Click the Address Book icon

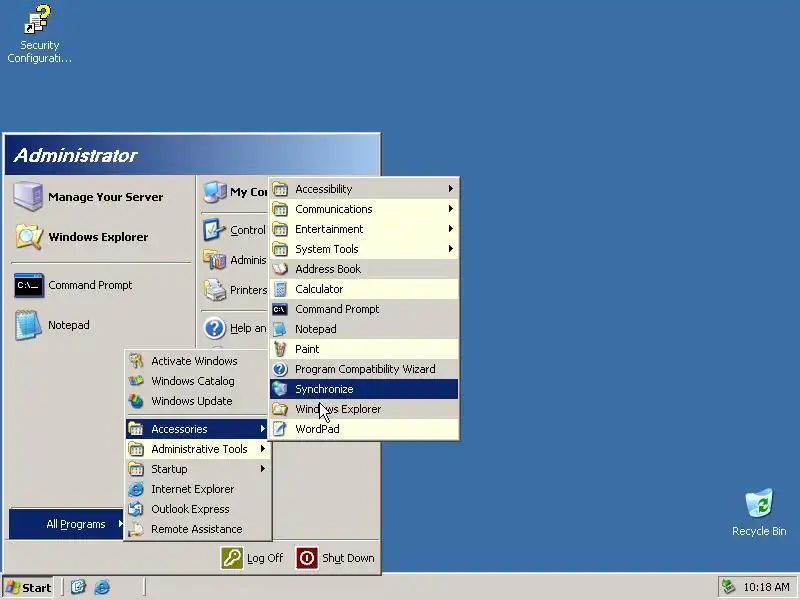pos(280,269)
